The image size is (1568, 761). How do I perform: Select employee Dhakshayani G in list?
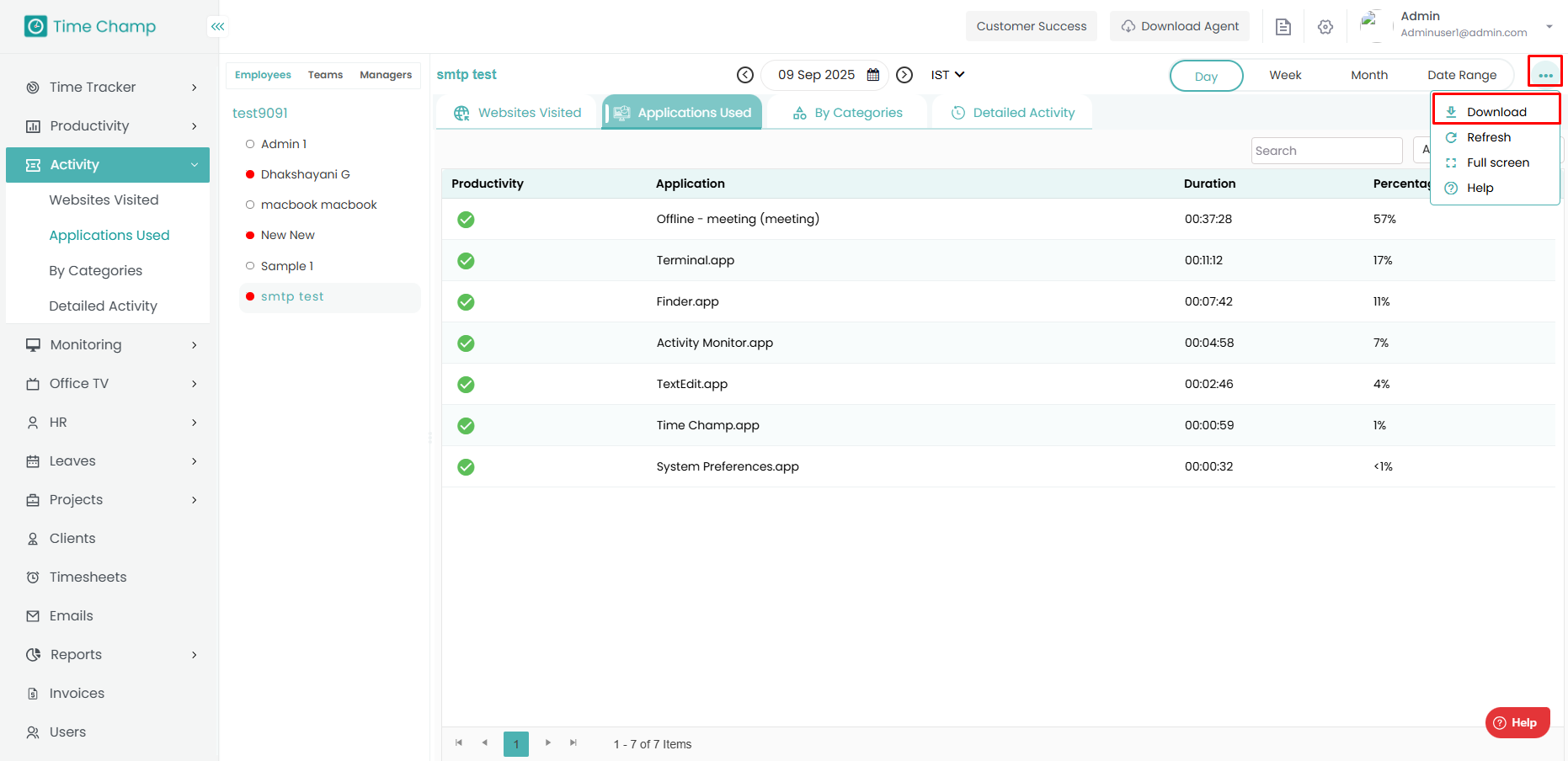tap(305, 174)
